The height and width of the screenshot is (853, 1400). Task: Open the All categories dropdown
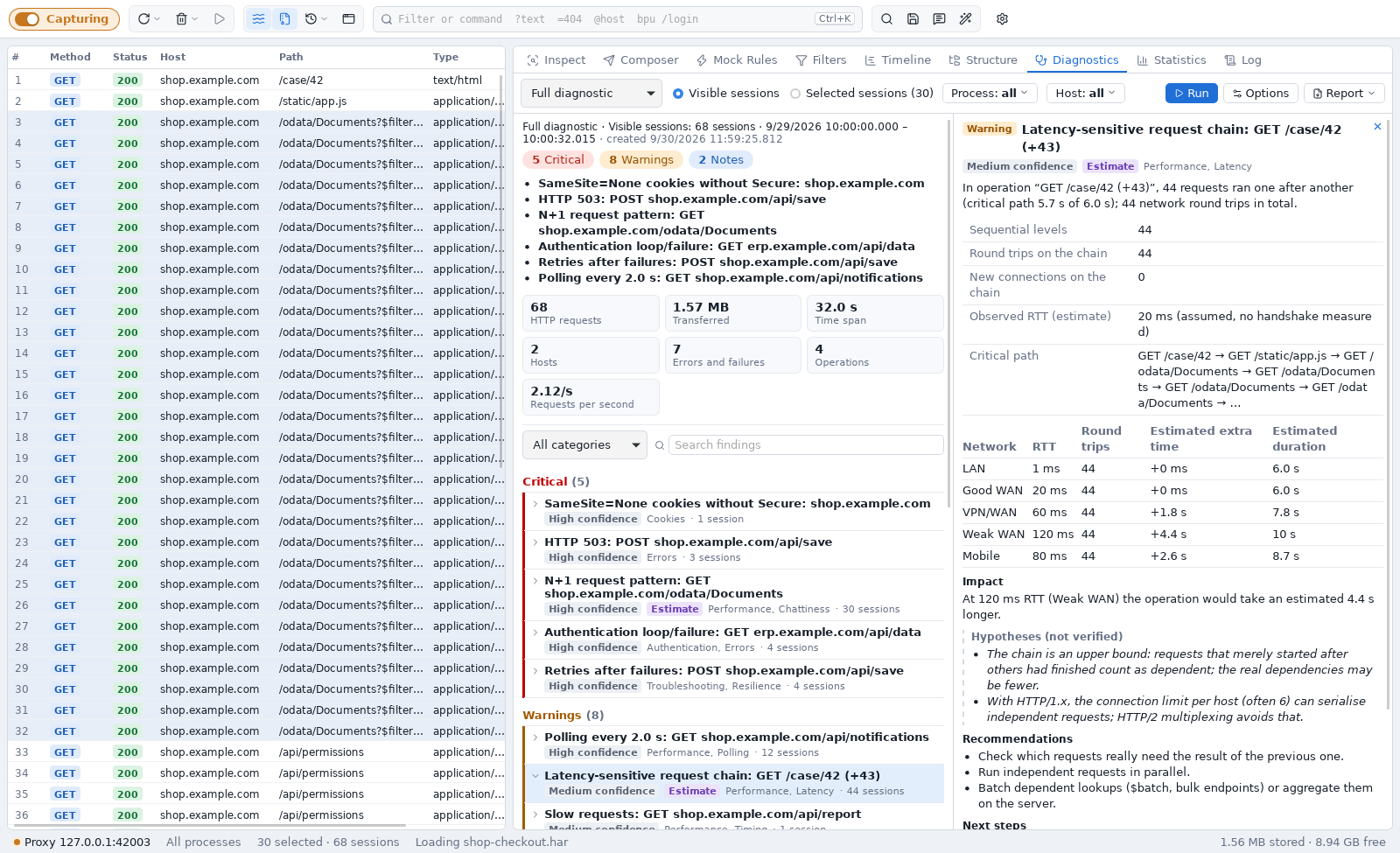(x=584, y=444)
